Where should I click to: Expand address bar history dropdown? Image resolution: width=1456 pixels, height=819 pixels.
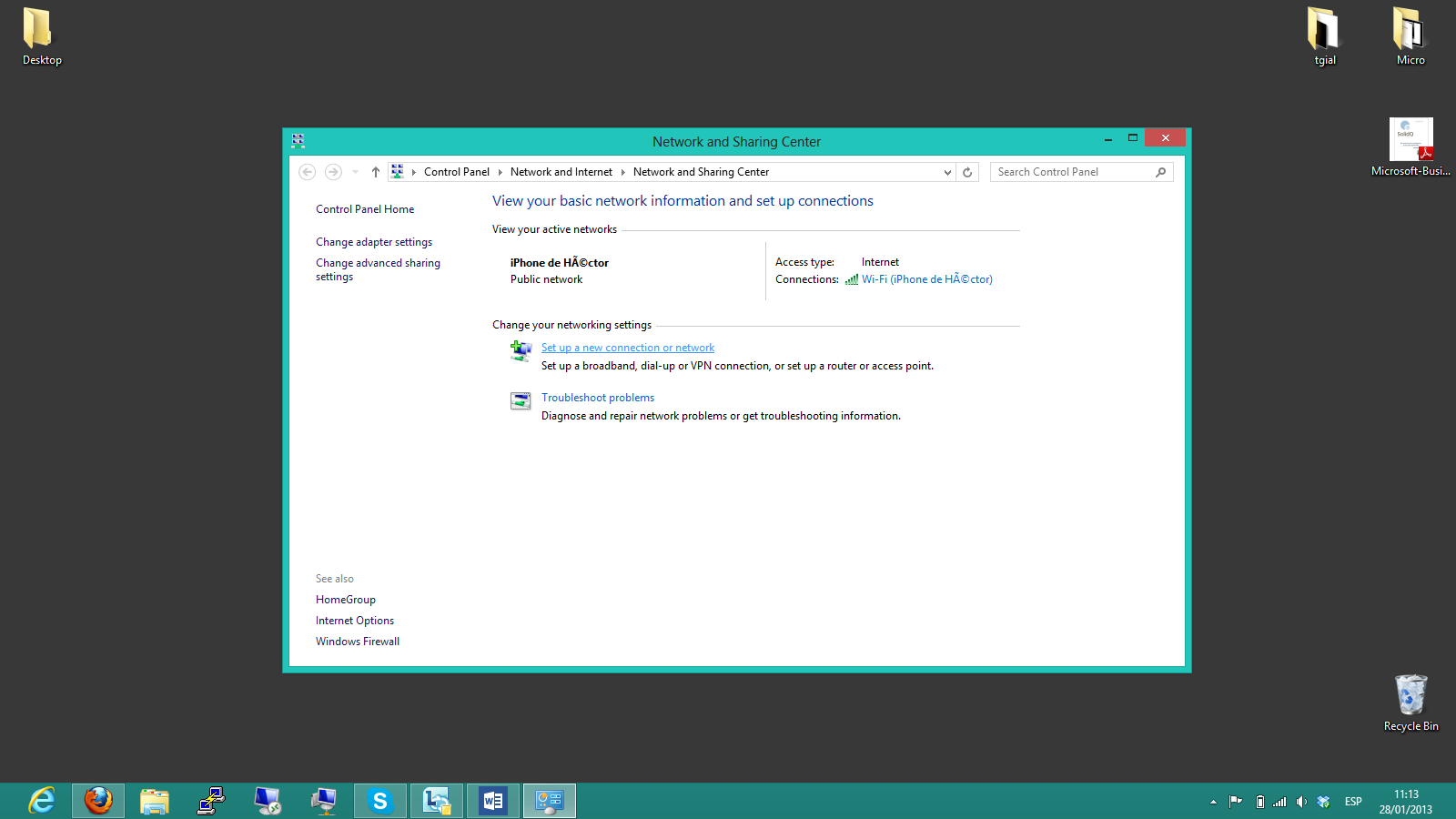(x=947, y=172)
